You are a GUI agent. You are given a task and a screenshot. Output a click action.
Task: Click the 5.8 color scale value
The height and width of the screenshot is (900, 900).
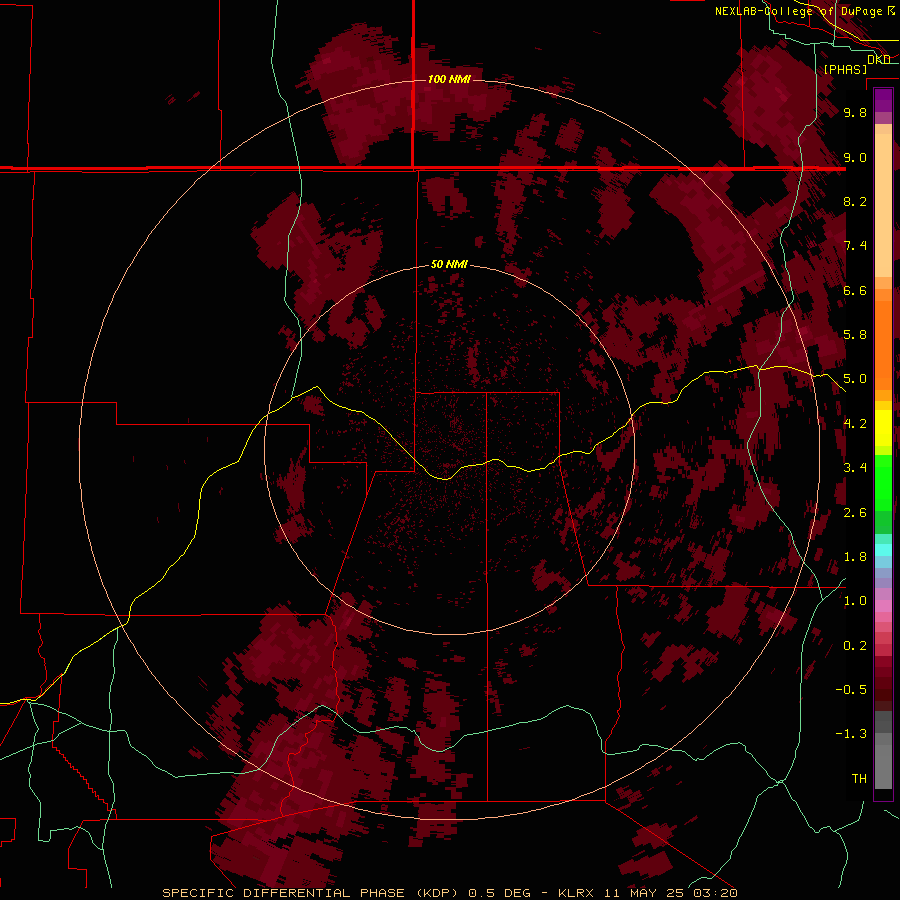click(855, 335)
